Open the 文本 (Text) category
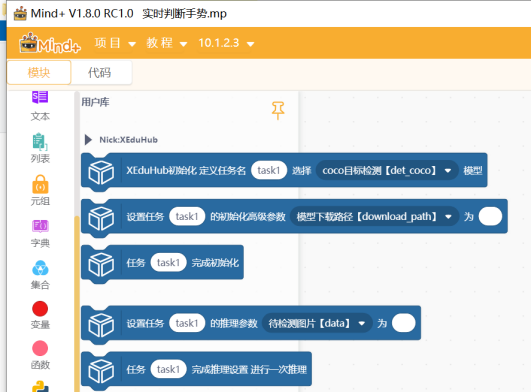The height and width of the screenshot is (392, 531). [40, 106]
